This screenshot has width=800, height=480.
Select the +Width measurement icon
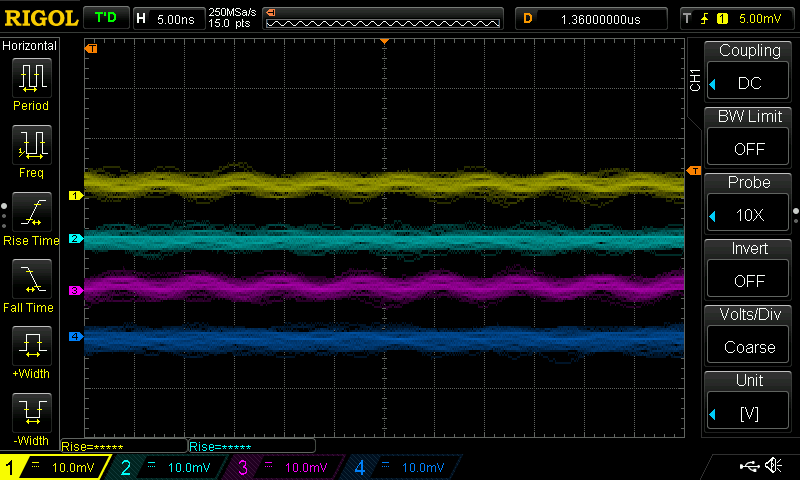(30, 347)
